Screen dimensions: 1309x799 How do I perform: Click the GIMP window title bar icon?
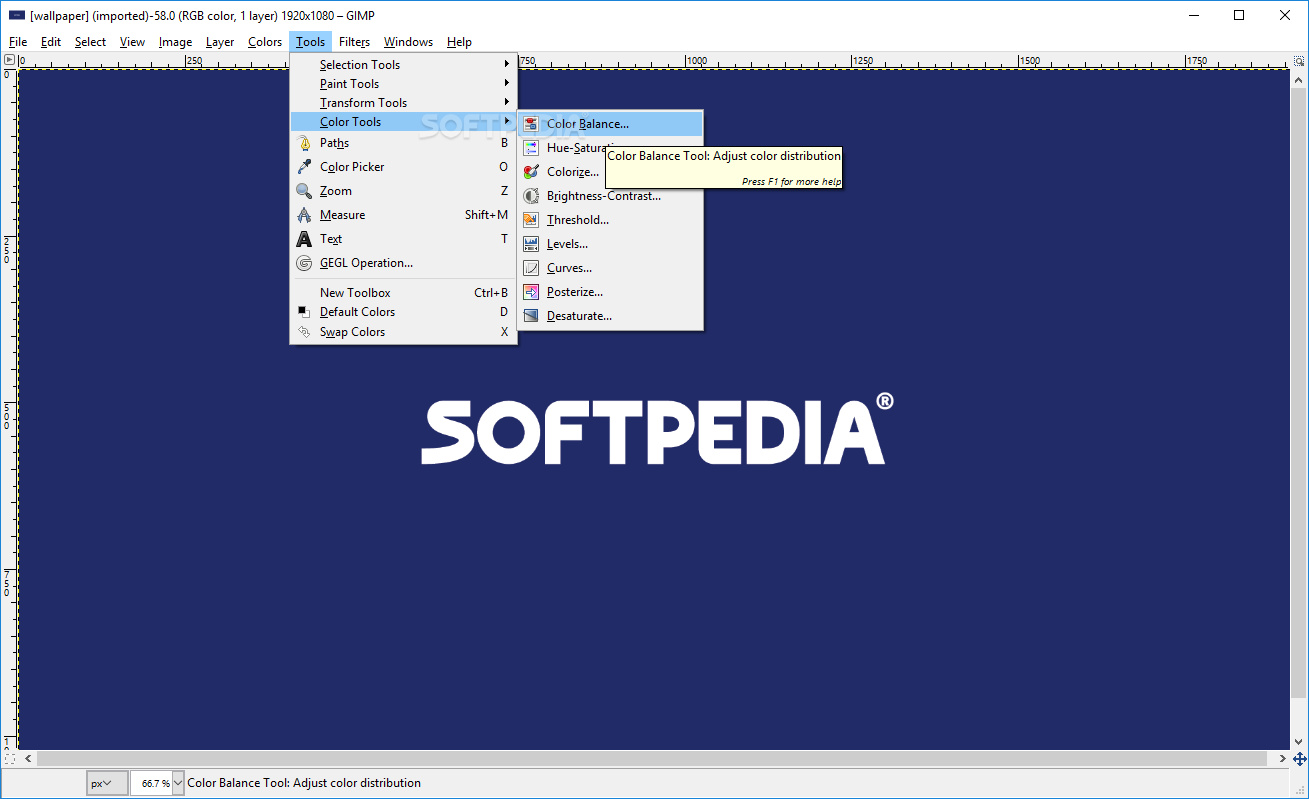click(17, 15)
